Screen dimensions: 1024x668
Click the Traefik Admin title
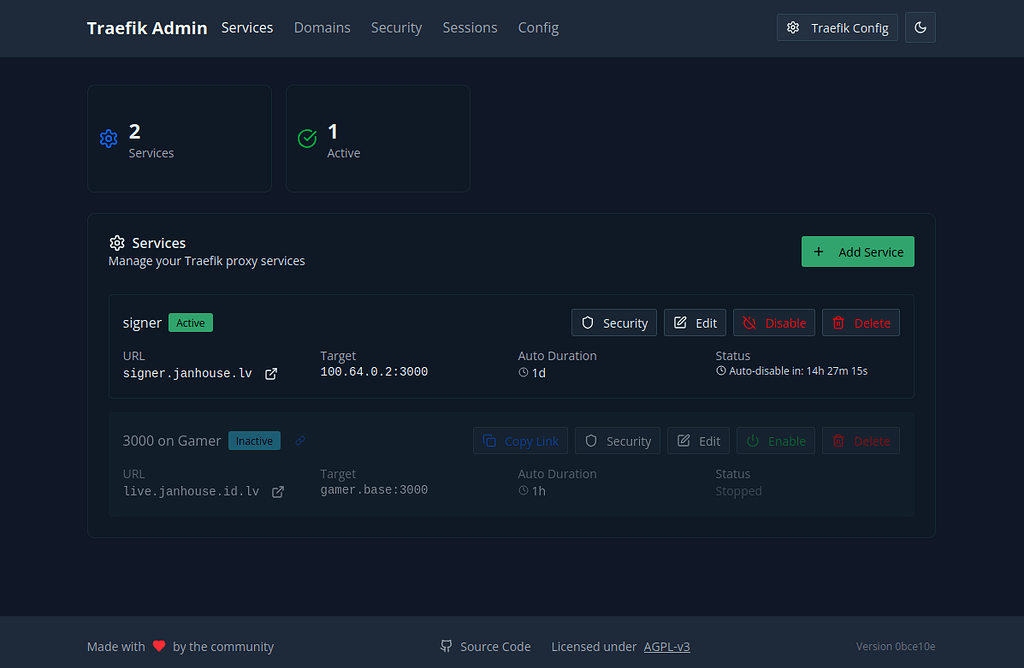[x=147, y=27]
